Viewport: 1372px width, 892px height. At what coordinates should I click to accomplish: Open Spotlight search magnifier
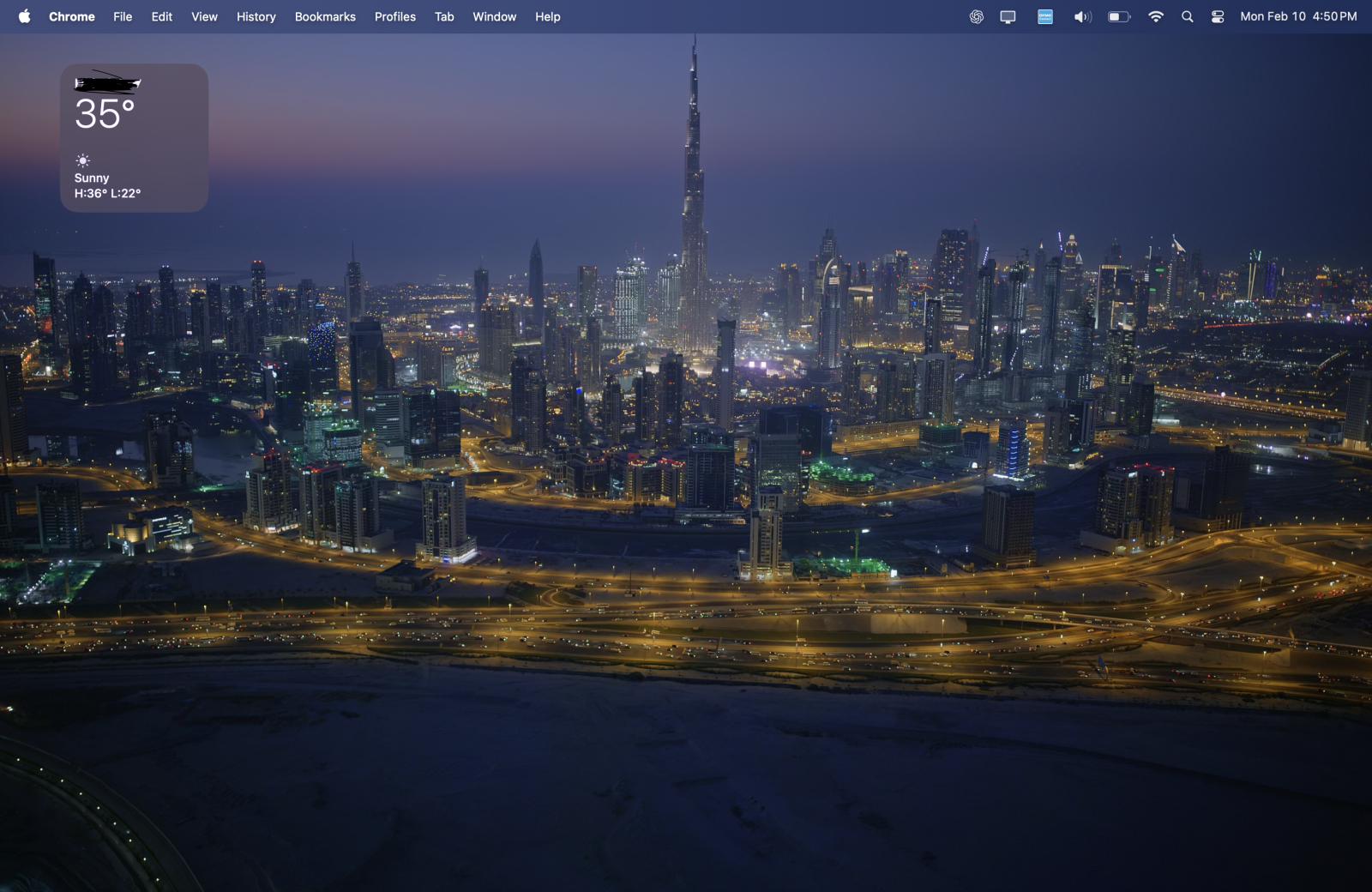click(x=1187, y=16)
